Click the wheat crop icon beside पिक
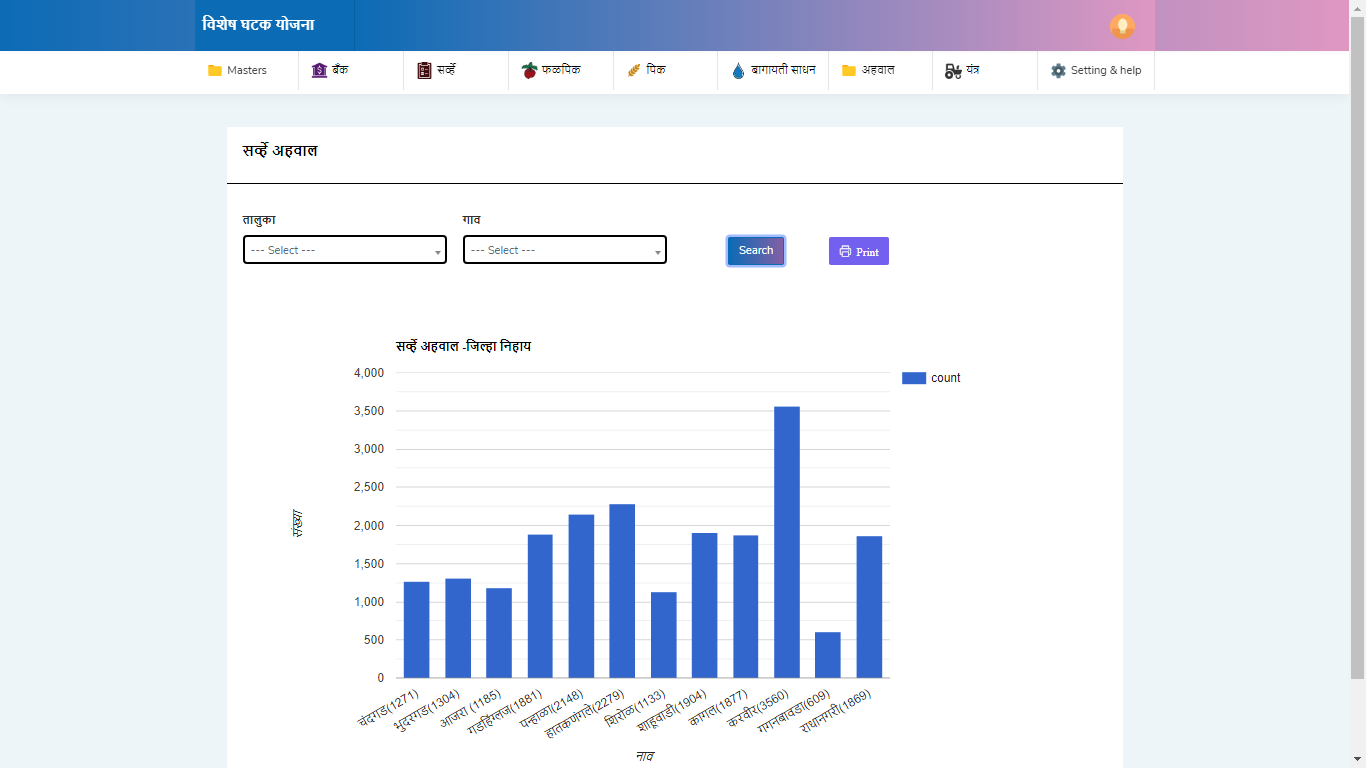This screenshot has width=1366, height=768. coord(633,70)
